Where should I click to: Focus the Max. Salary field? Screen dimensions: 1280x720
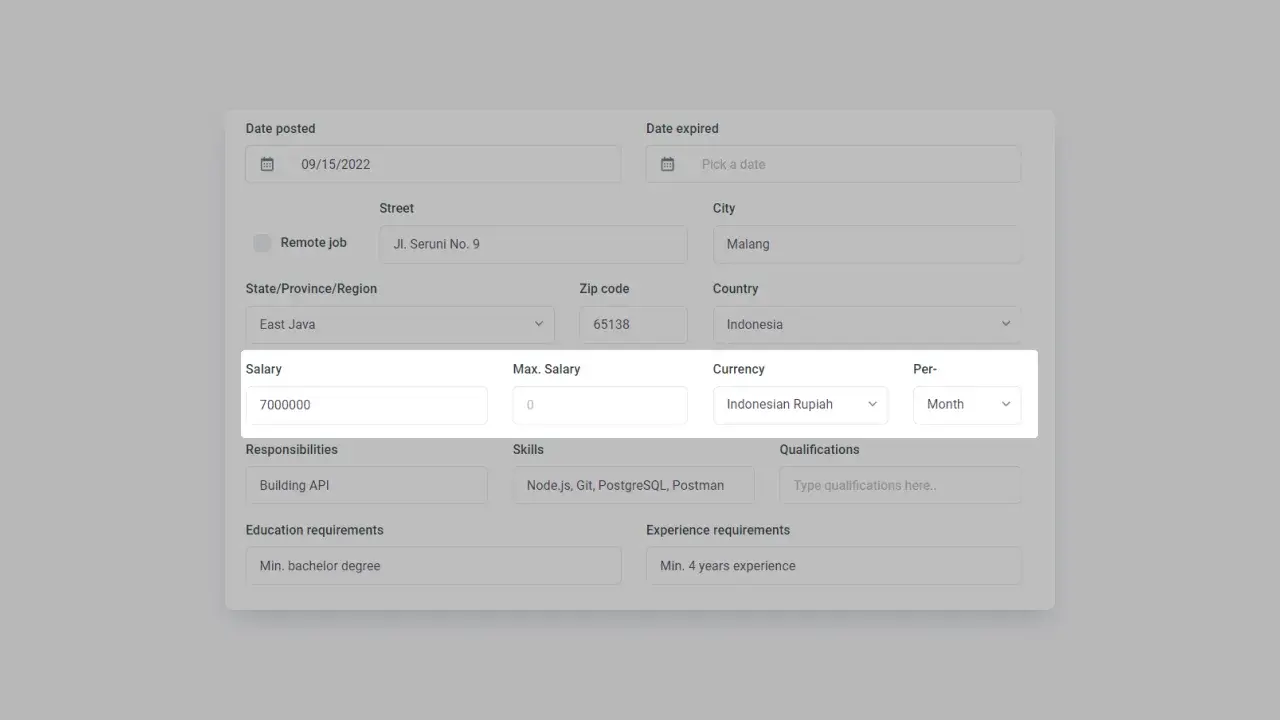600,405
